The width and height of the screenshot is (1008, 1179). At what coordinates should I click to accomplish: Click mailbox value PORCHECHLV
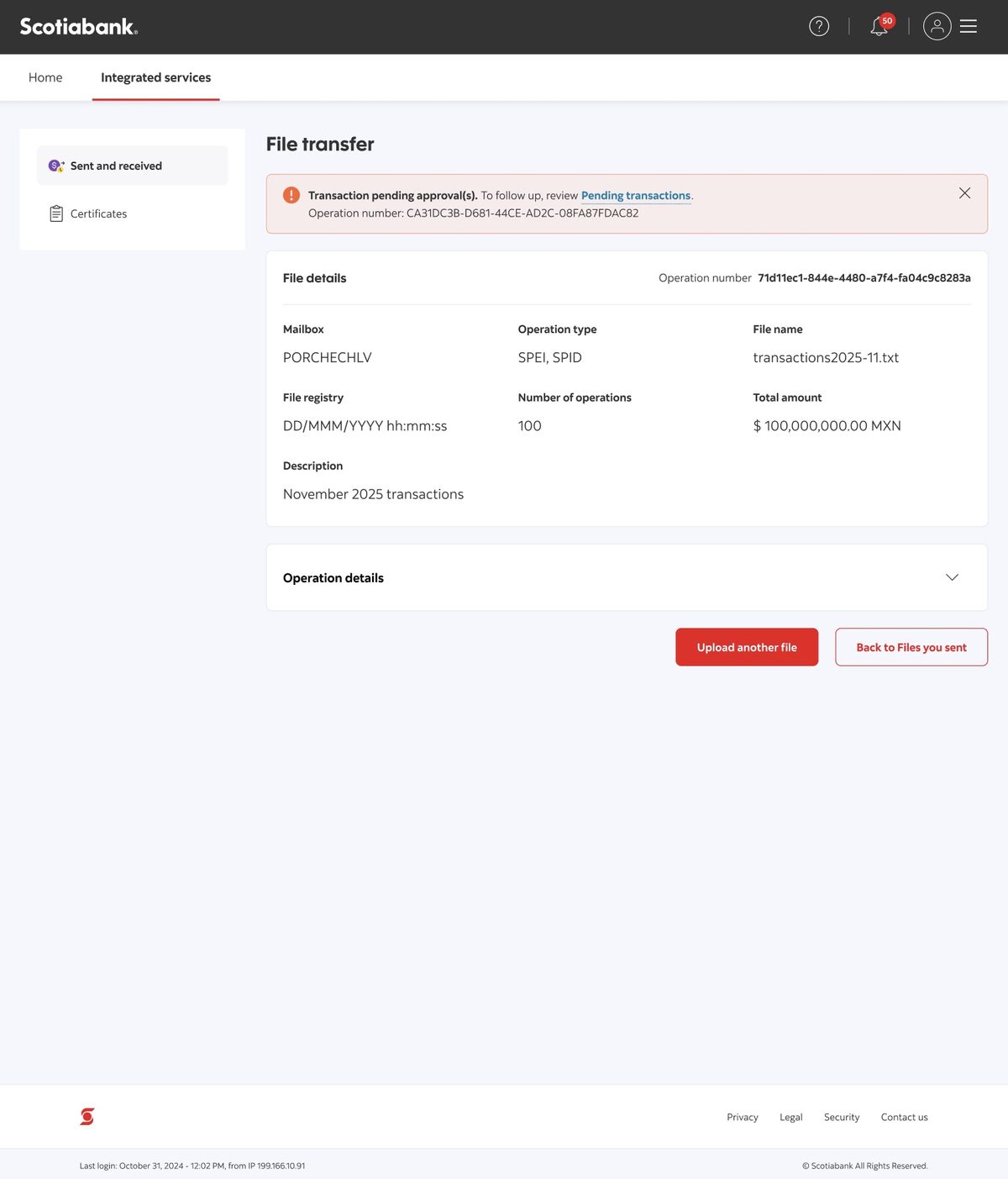[x=328, y=357]
